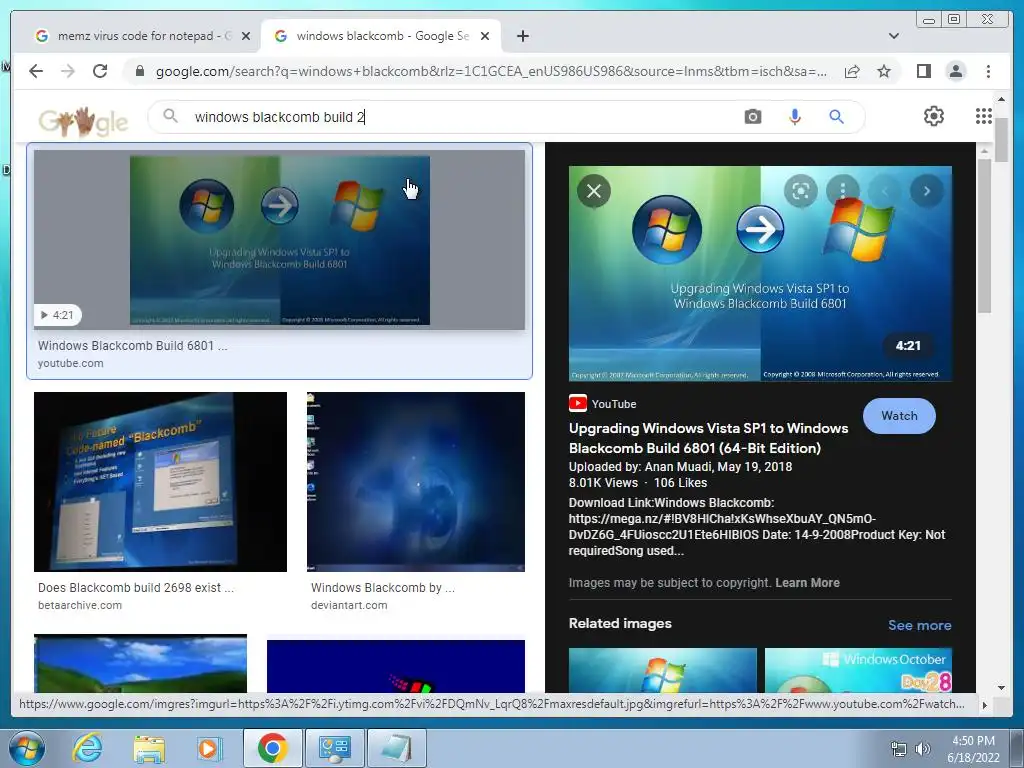The width and height of the screenshot is (1024, 768).
Task: Click the 4:21 duration badge on preview
Action: coord(908,345)
